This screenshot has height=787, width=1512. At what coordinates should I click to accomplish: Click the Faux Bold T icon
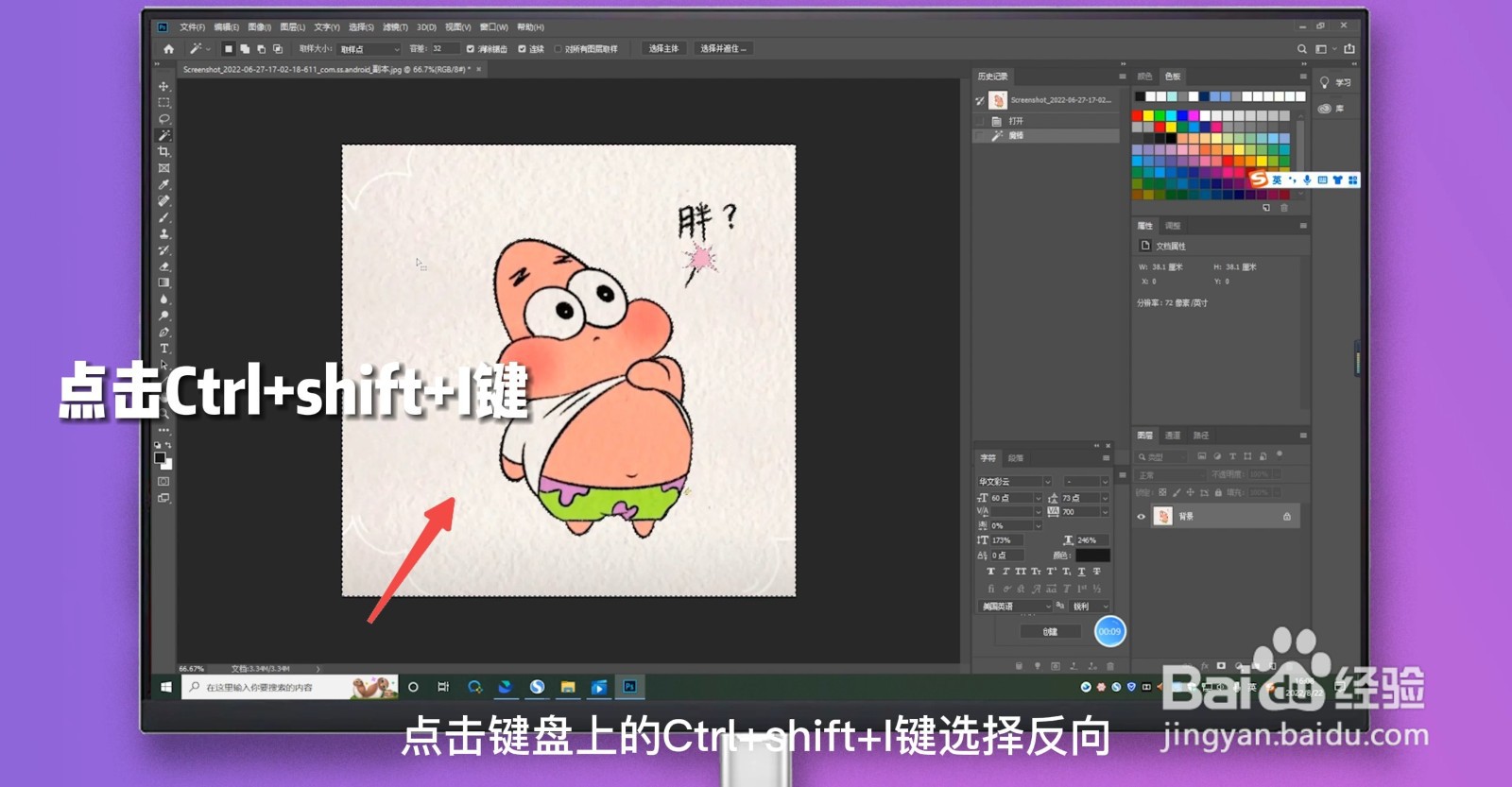point(990,572)
